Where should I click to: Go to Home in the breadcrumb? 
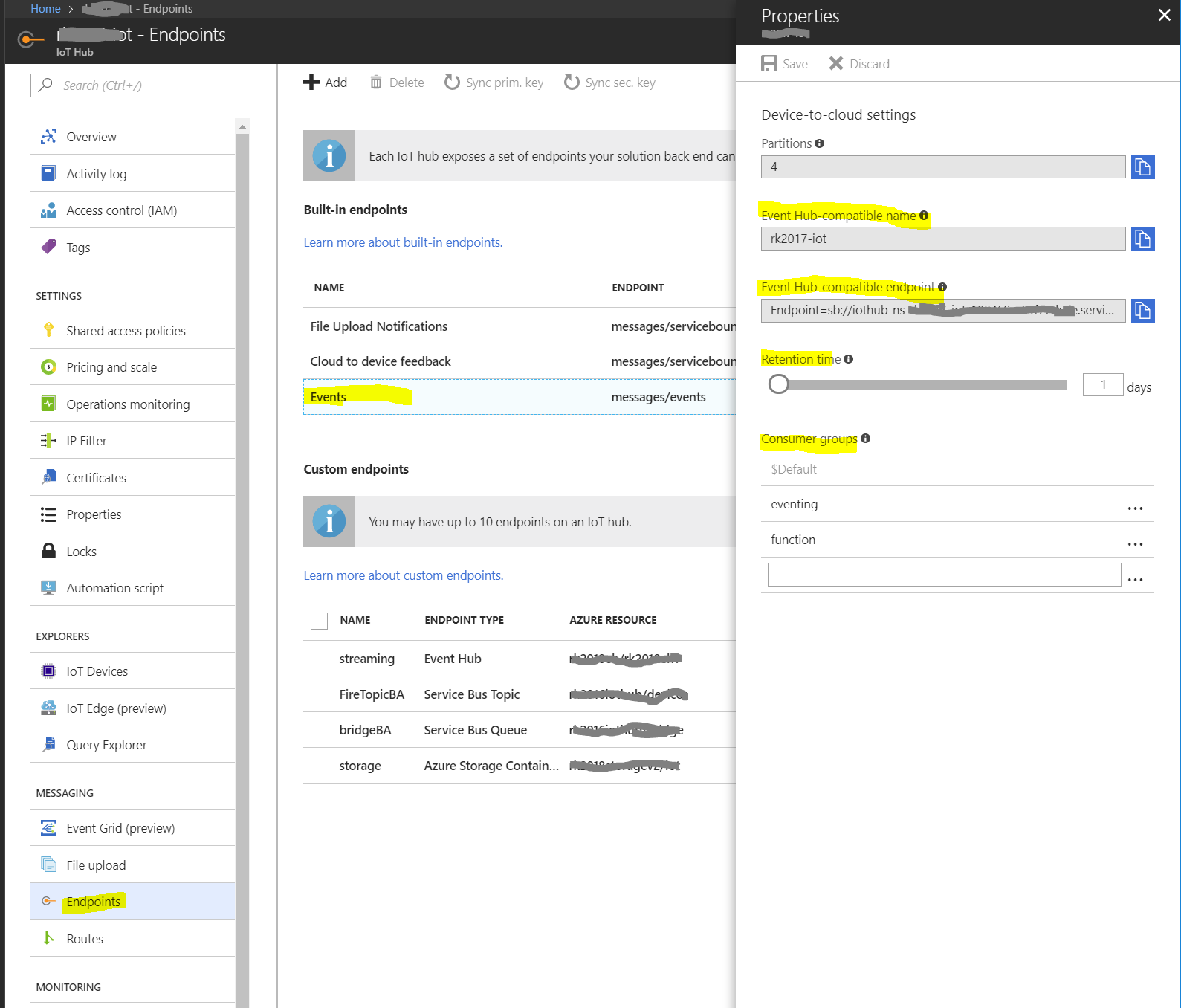point(45,9)
